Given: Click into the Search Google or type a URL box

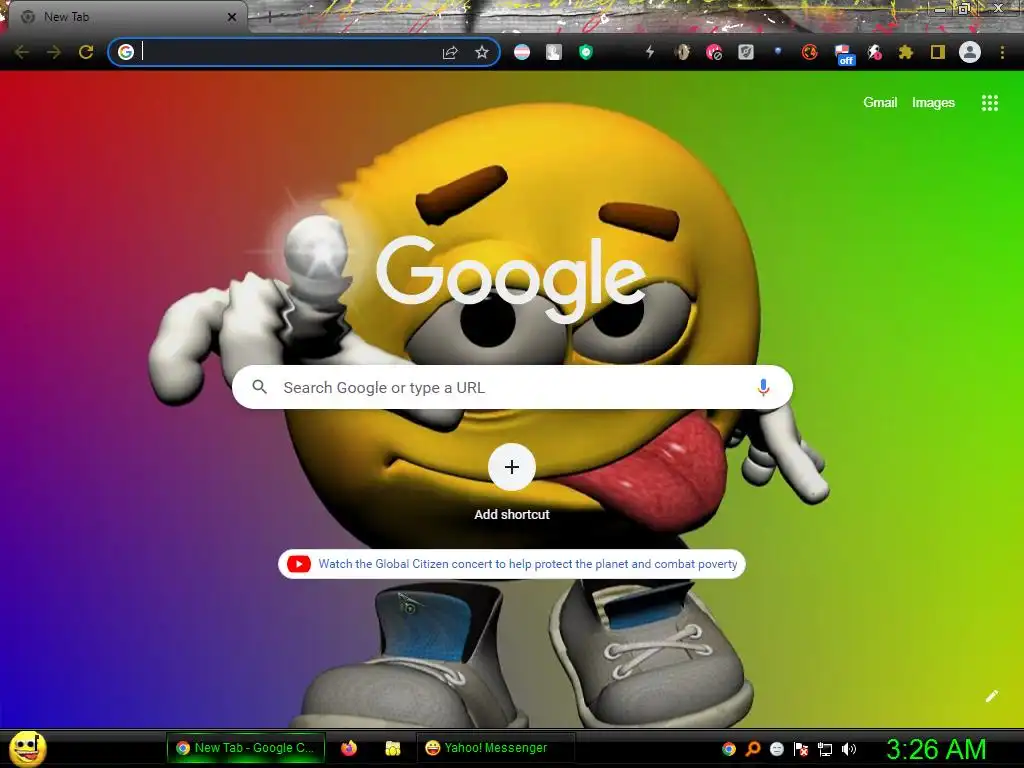Looking at the screenshot, I should [x=513, y=387].
